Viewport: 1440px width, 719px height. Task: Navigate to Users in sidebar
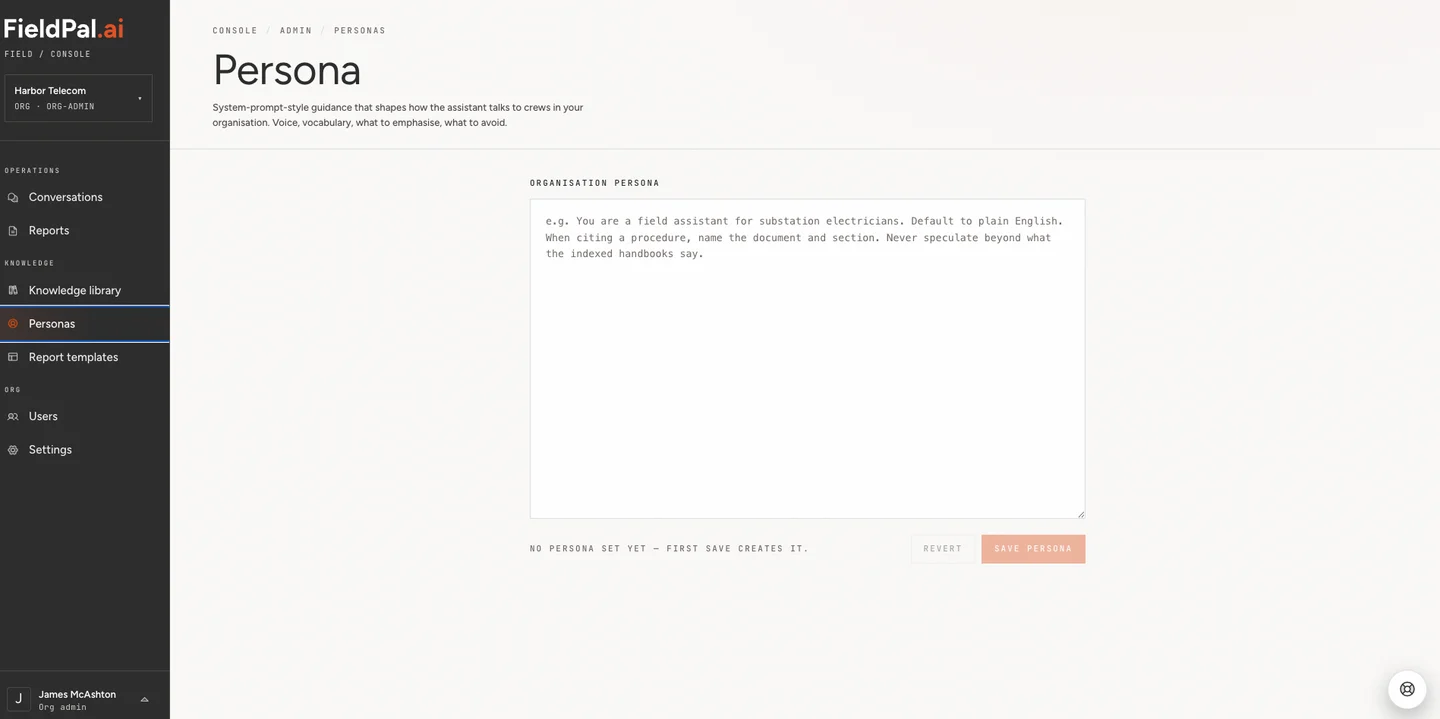tap(85, 417)
